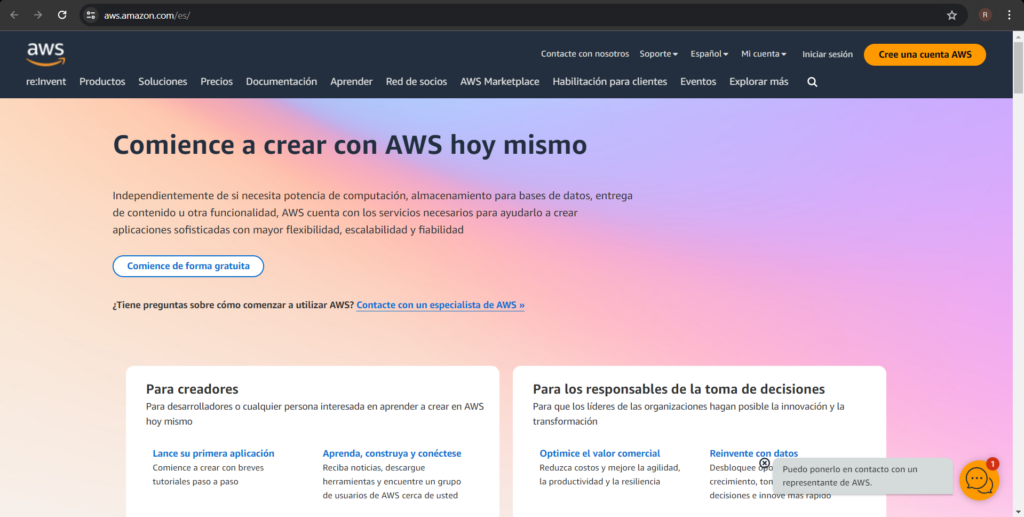Image resolution: width=1024 pixels, height=517 pixels.
Task: Open the Aprender menu
Action: coord(351,82)
